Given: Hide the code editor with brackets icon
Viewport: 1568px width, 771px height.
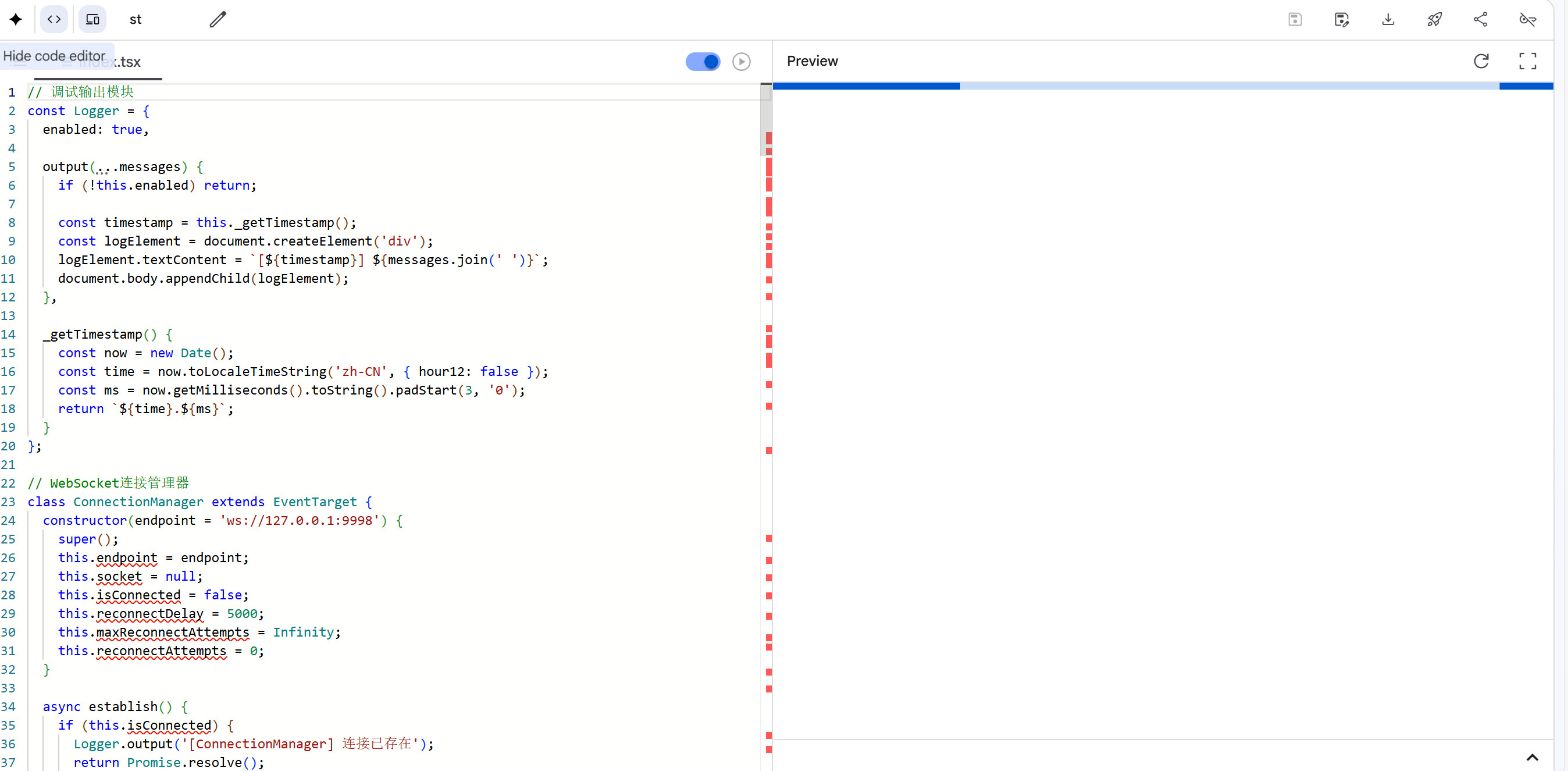Looking at the screenshot, I should 54,19.
